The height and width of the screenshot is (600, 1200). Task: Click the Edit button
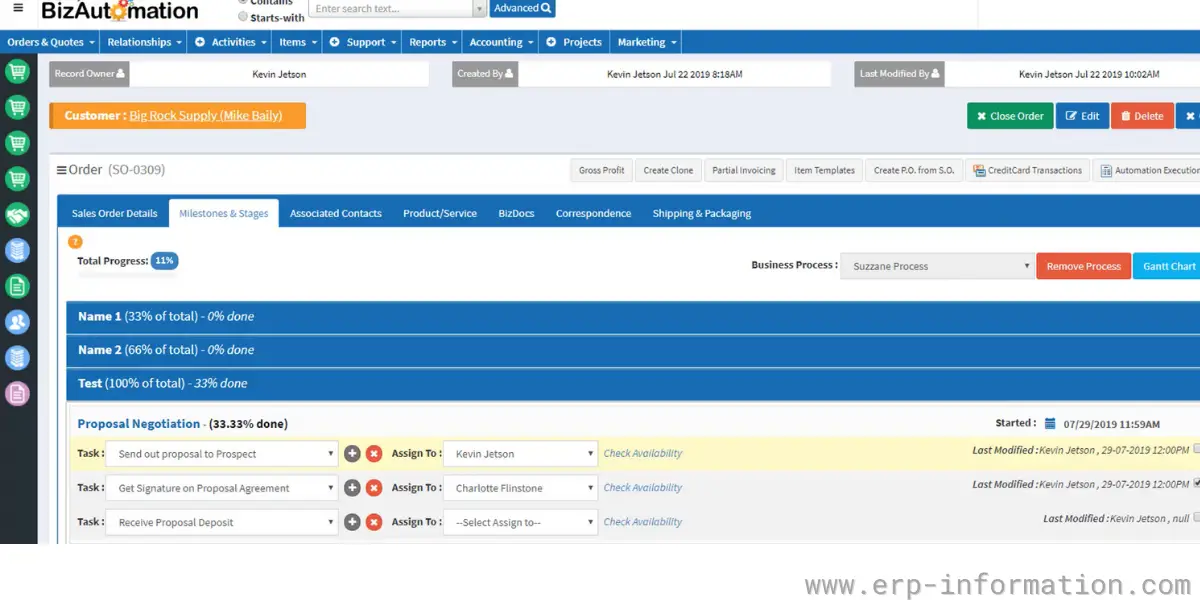tap(1082, 116)
